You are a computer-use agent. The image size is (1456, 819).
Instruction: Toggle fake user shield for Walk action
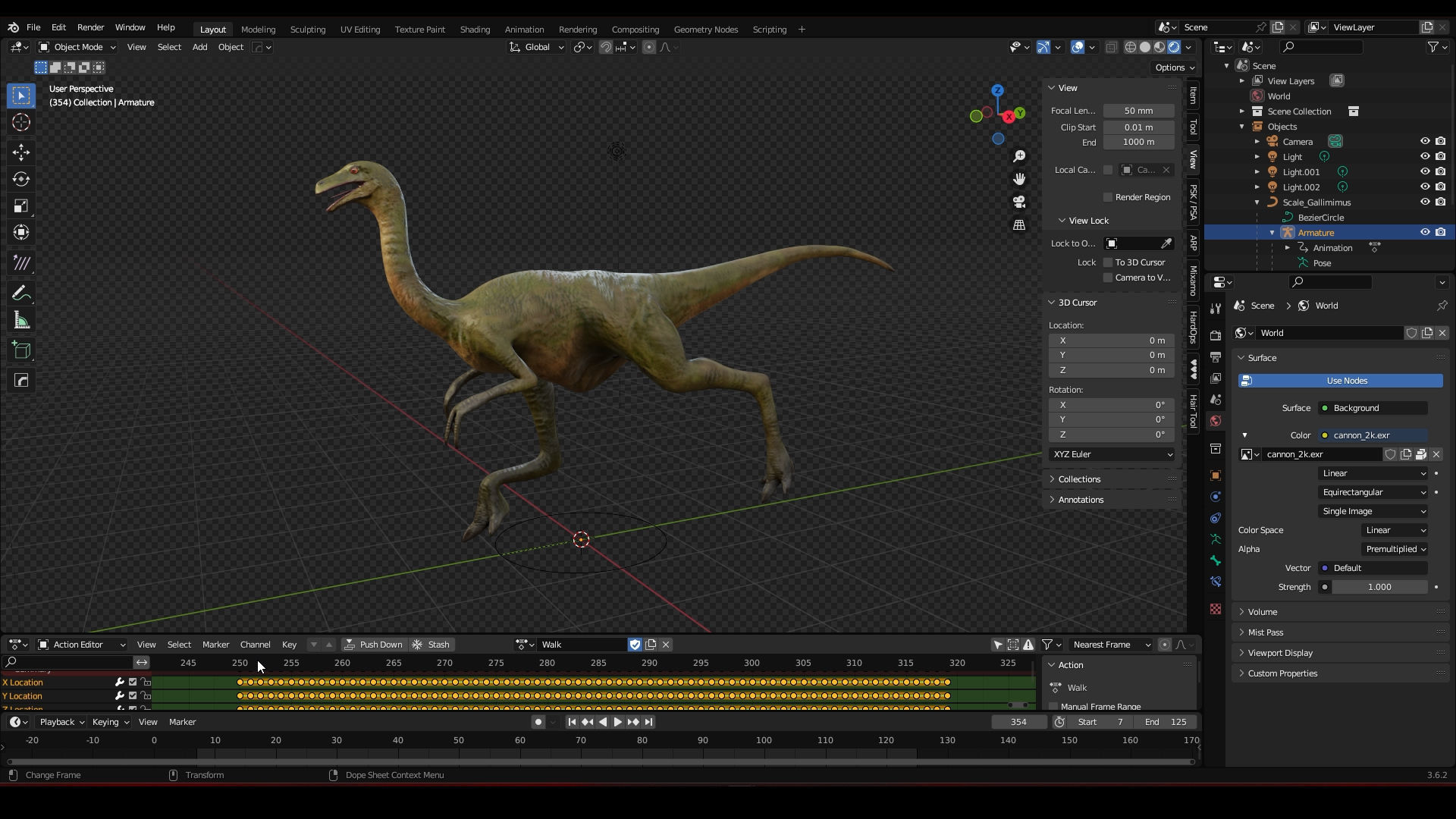[x=635, y=645]
